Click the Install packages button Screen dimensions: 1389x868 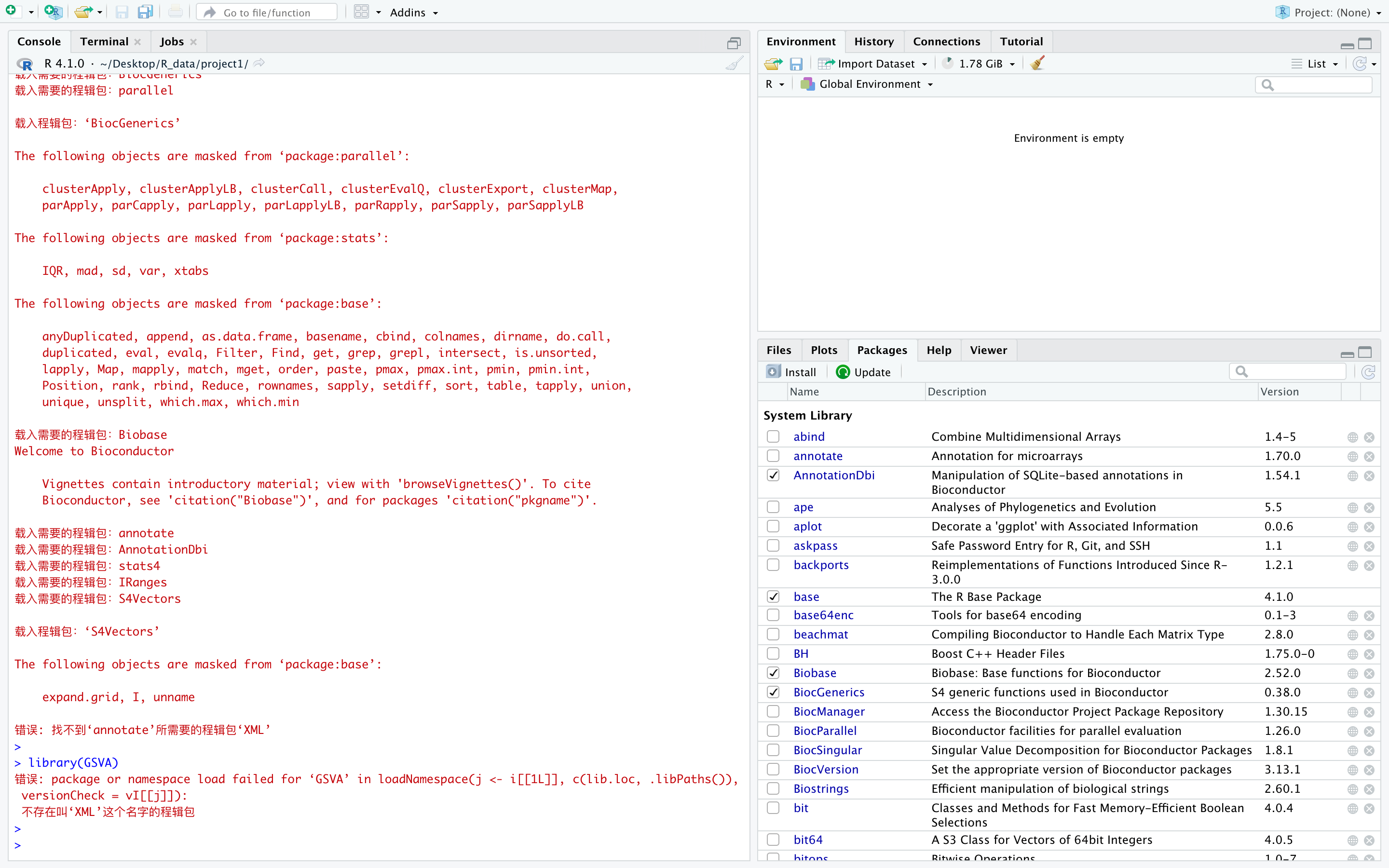[x=791, y=372]
